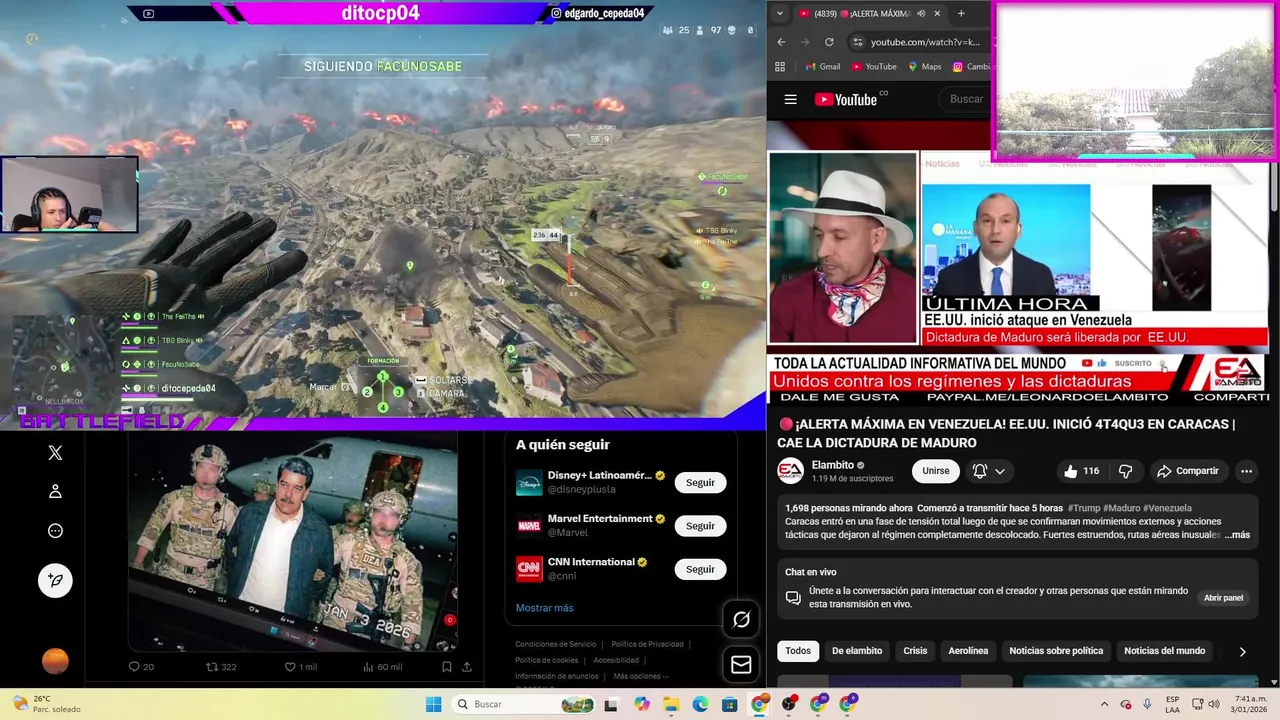1280x720 pixels.
Task: Reload the YouTube page
Action: (x=829, y=42)
